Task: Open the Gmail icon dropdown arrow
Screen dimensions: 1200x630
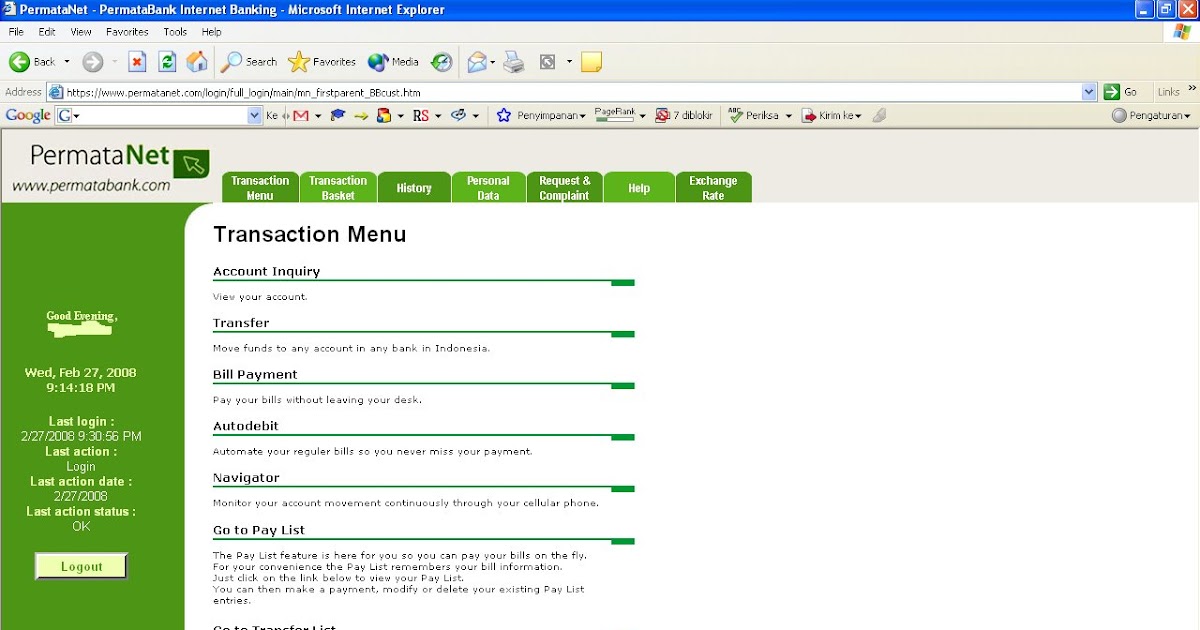Action: click(318, 116)
